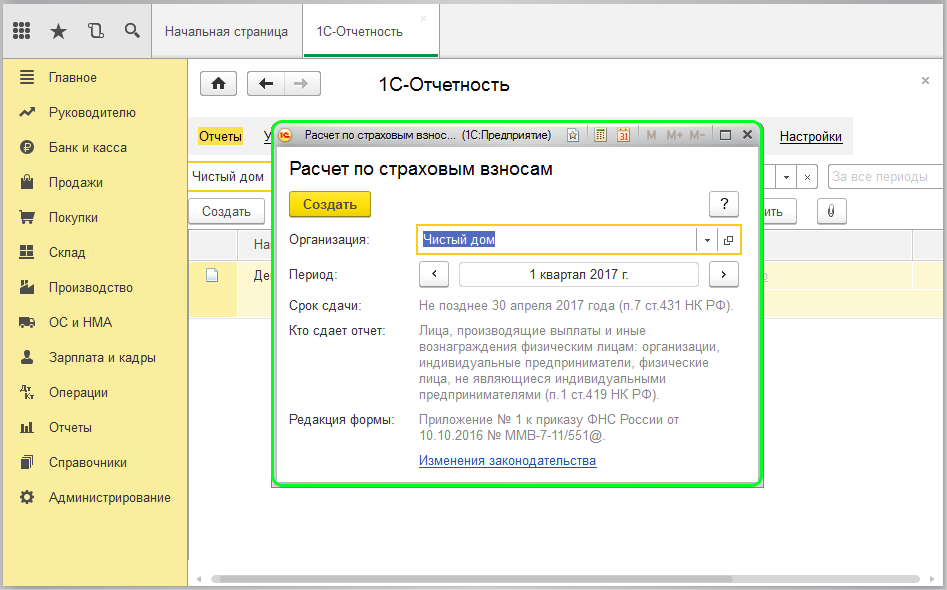Click the Чистый дом filter field behind dialog
The height and width of the screenshot is (590, 947).
tap(230, 177)
